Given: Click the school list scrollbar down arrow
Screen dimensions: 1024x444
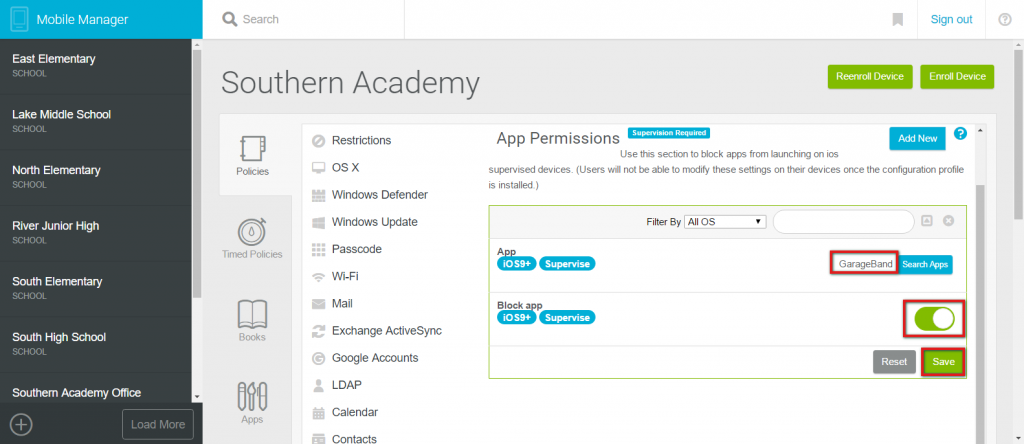Looking at the screenshot, I should click(197, 397).
